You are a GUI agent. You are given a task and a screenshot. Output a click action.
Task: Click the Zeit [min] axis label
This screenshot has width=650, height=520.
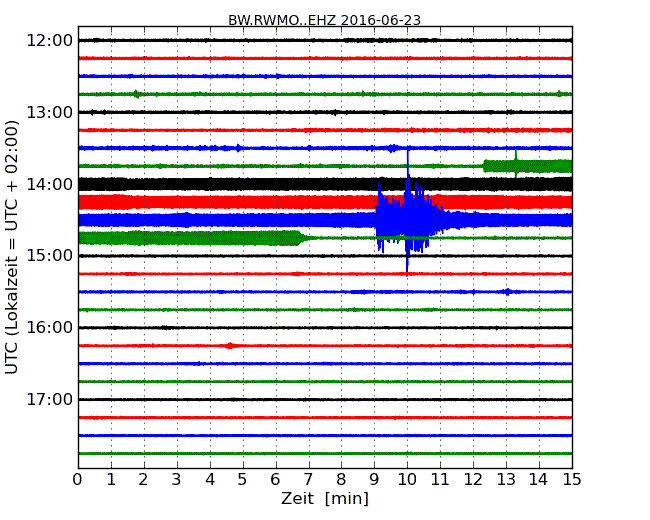[x=325, y=498]
